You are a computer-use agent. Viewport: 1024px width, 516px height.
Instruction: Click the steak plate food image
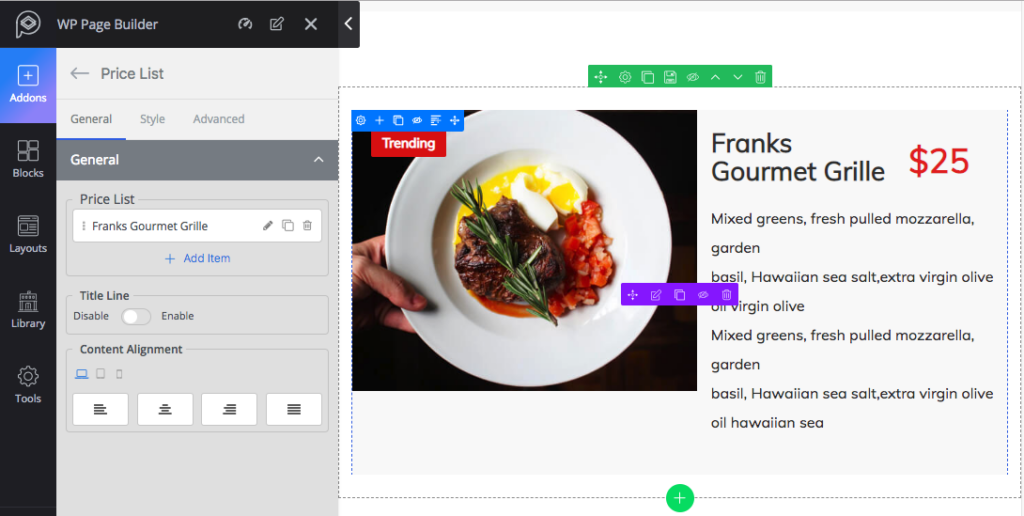coord(524,250)
